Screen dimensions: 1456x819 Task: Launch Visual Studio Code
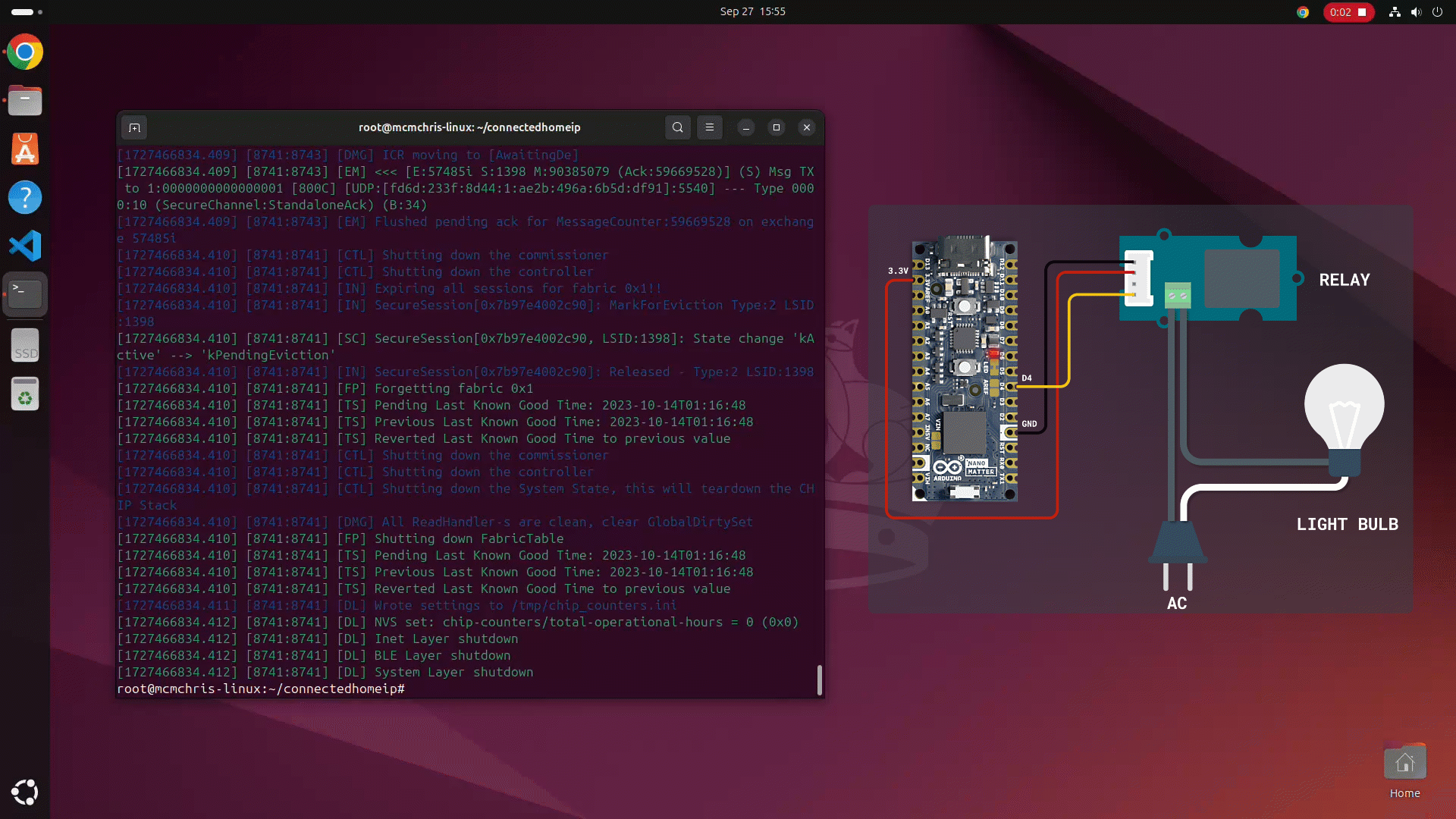coord(25,246)
